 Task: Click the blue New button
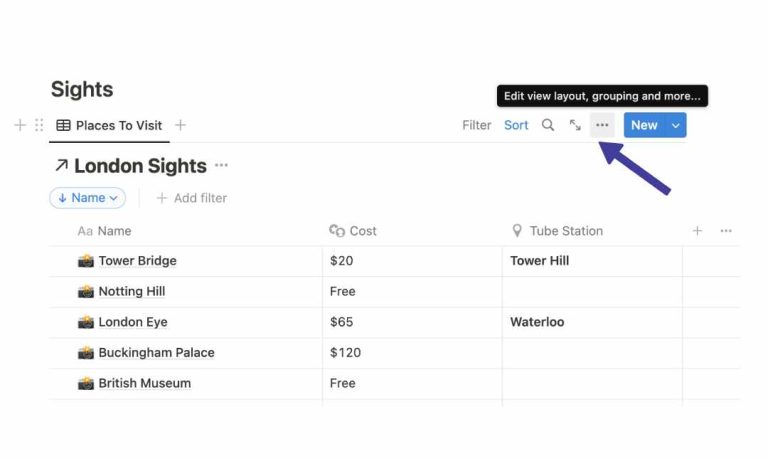(x=644, y=125)
